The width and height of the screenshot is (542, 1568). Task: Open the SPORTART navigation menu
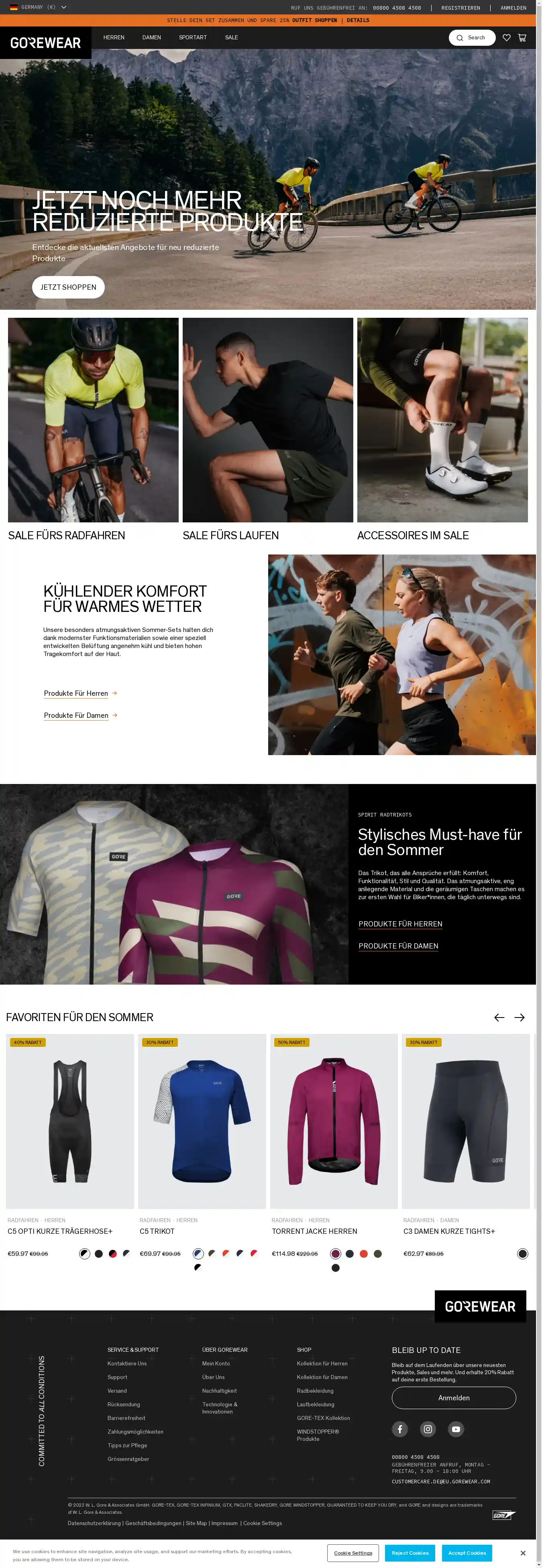tap(193, 38)
